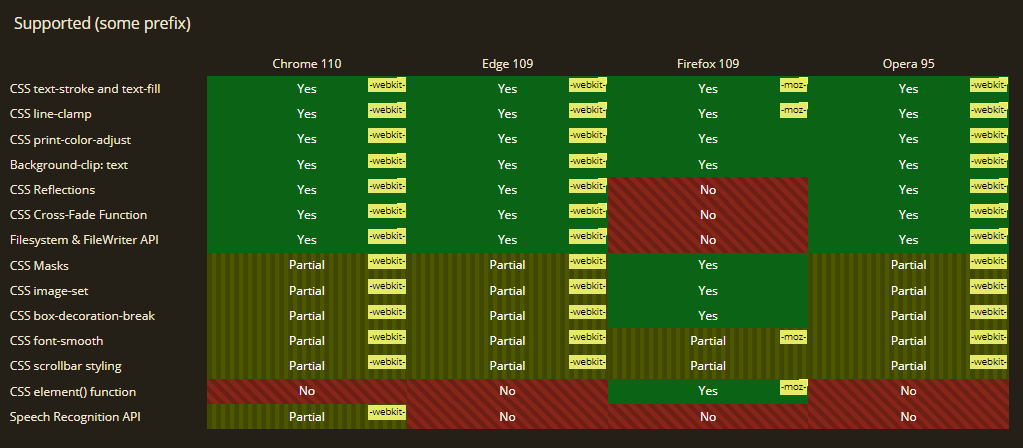The width and height of the screenshot is (1023, 448).
Task: Click the Opera 95 column header
Action: [x=908, y=64]
